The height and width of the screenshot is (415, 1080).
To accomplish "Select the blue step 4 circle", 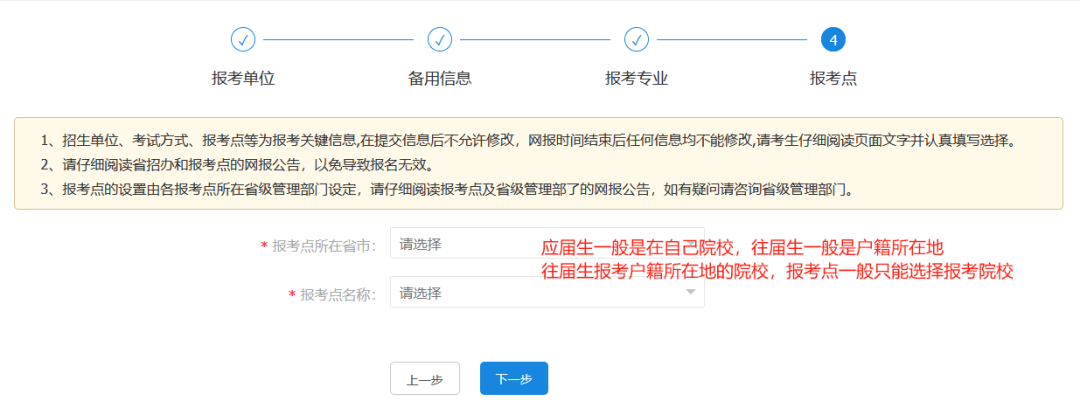I will point(833,40).
